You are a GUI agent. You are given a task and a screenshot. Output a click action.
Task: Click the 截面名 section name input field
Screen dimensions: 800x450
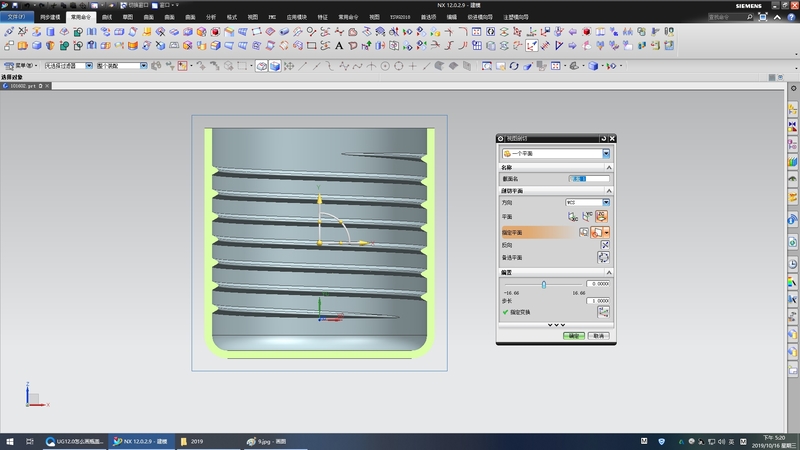(589, 178)
